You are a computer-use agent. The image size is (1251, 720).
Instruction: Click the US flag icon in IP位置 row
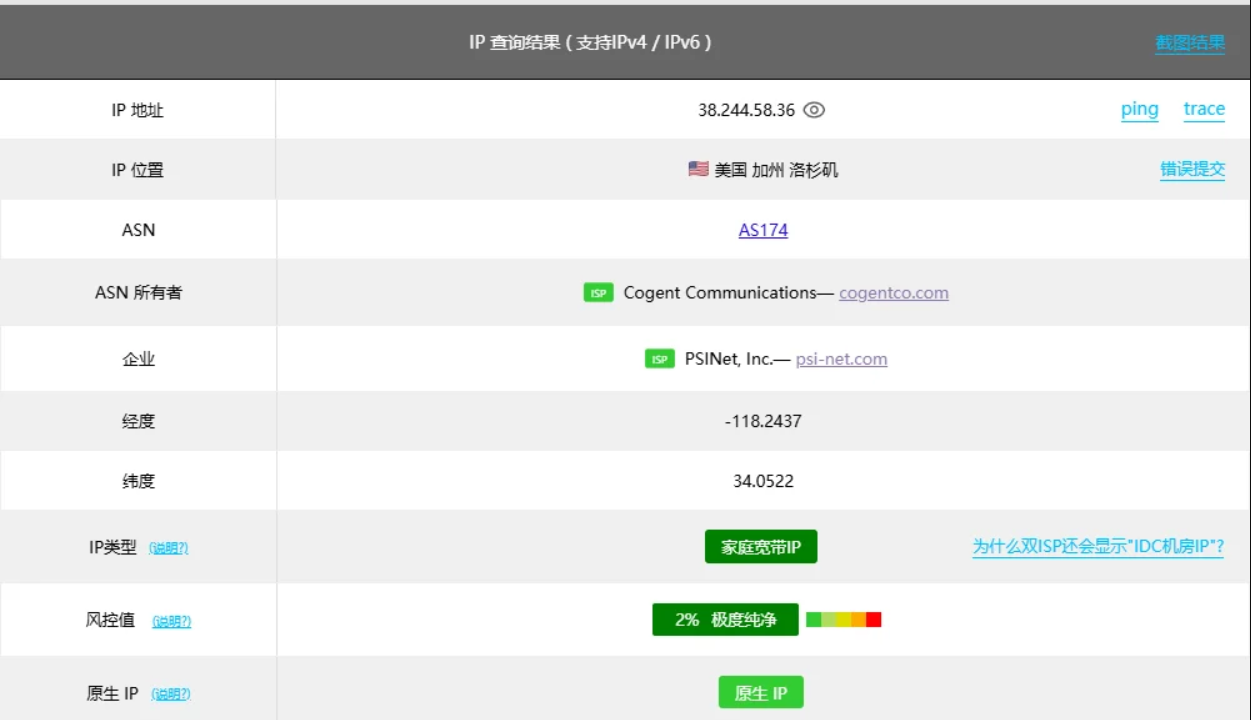(697, 168)
